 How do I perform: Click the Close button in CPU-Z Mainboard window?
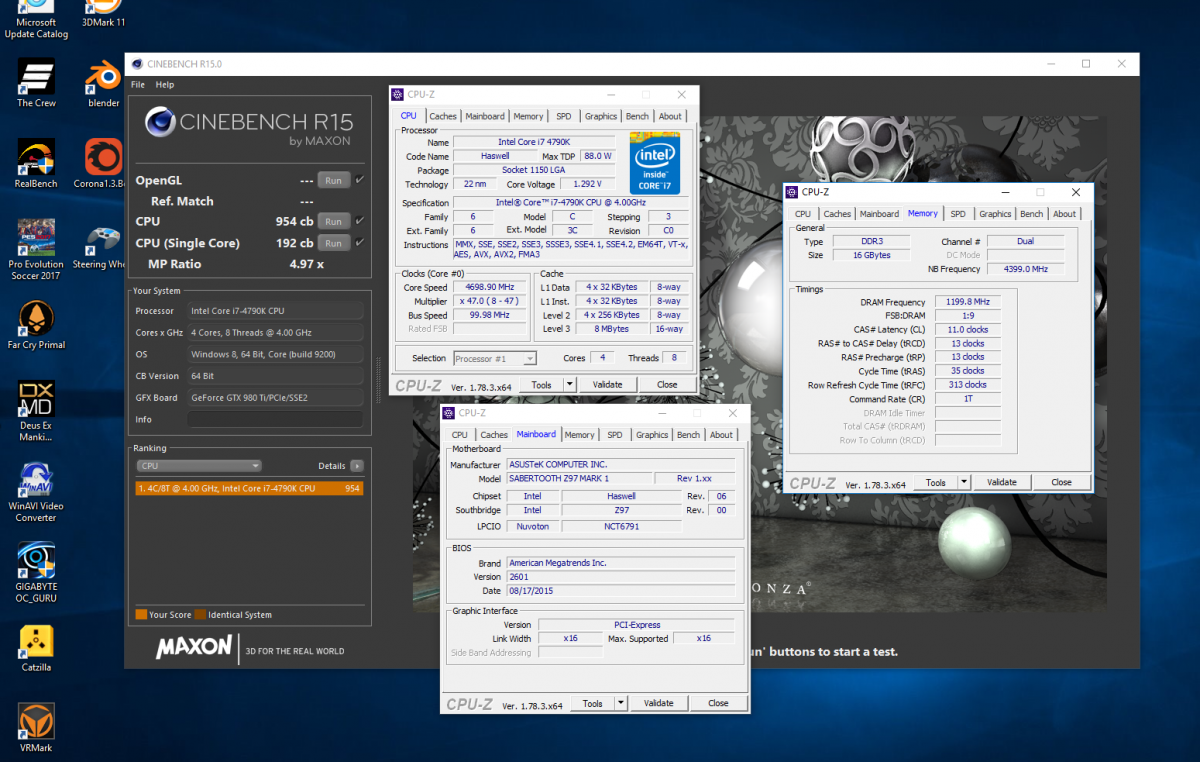(718, 703)
